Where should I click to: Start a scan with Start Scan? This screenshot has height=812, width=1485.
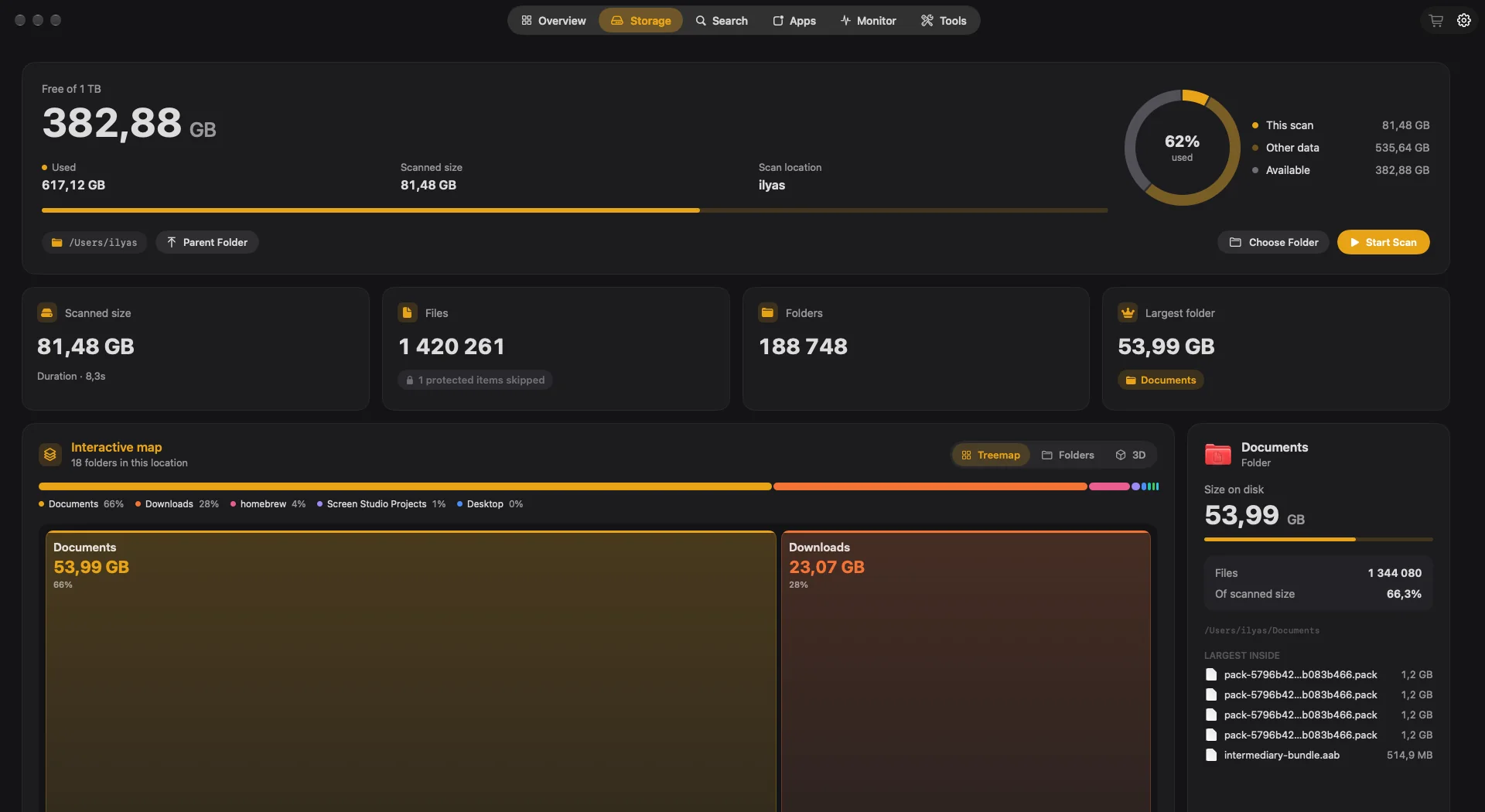coord(1383,242)
